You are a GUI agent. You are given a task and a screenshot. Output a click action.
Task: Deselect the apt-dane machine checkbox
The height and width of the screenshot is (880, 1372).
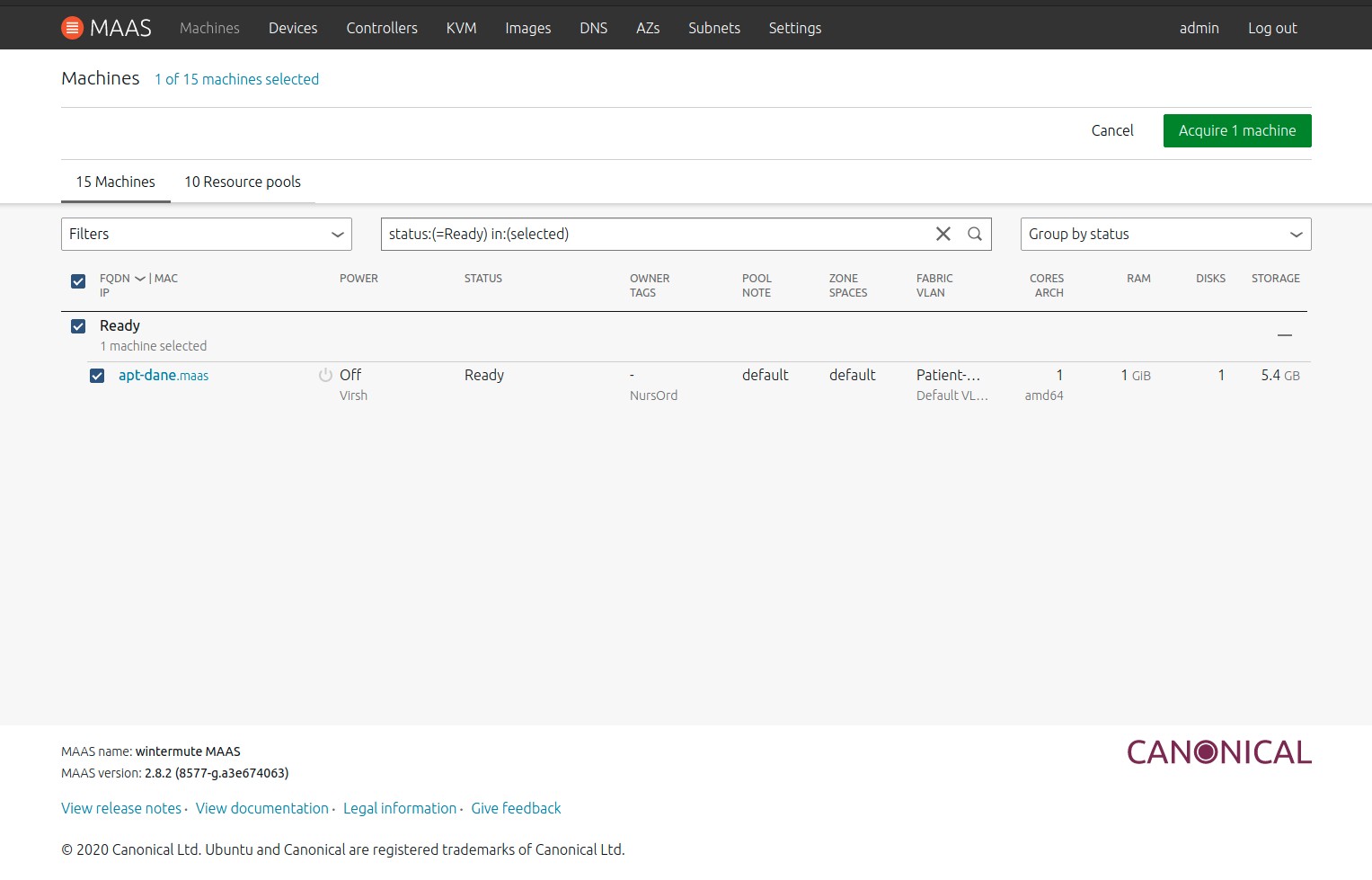tap(97, 376)
